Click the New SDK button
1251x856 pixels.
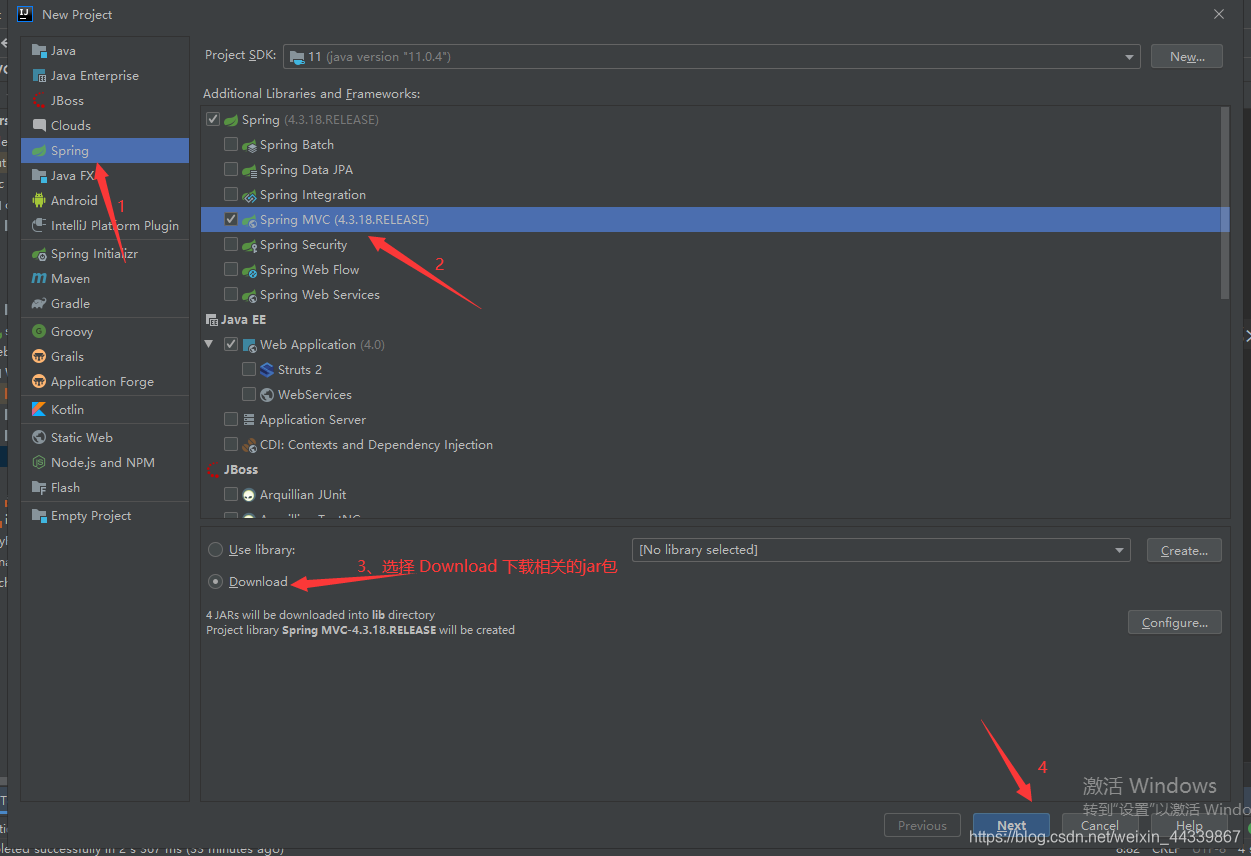pos(1187,57)
